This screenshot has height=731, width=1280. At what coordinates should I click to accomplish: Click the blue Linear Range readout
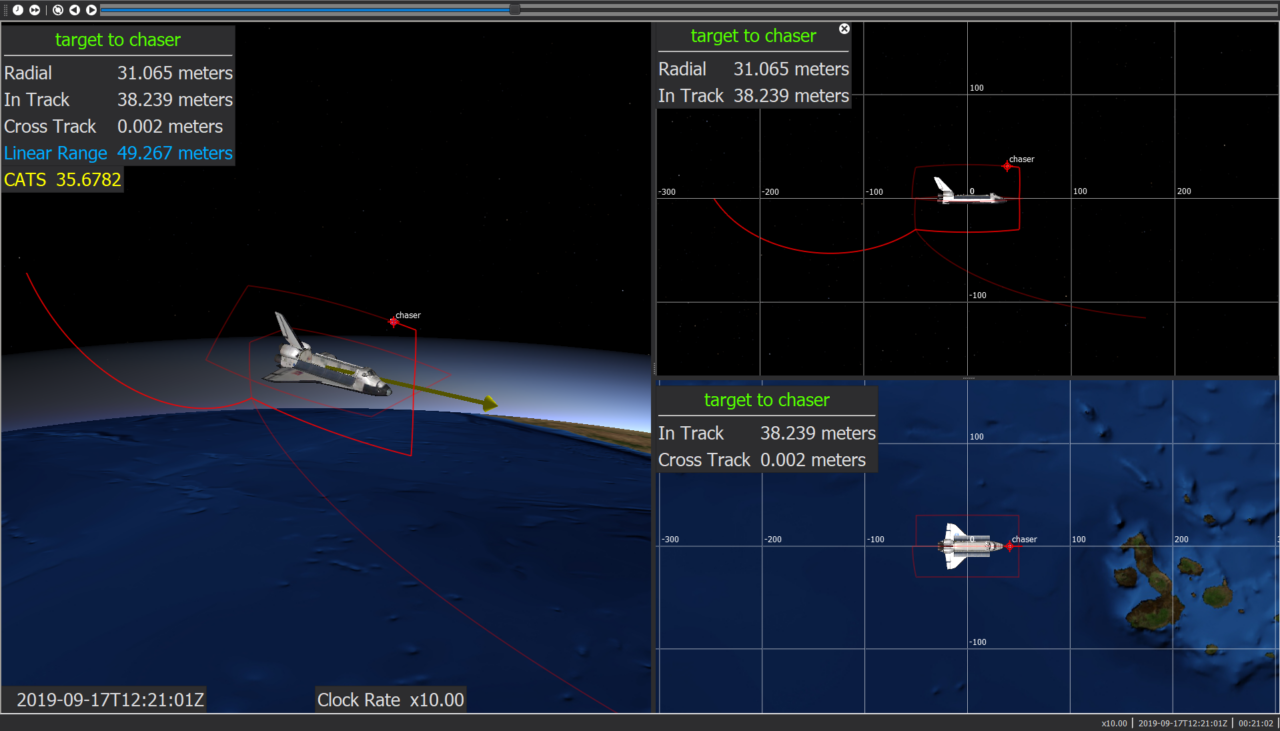pos(116,153)
